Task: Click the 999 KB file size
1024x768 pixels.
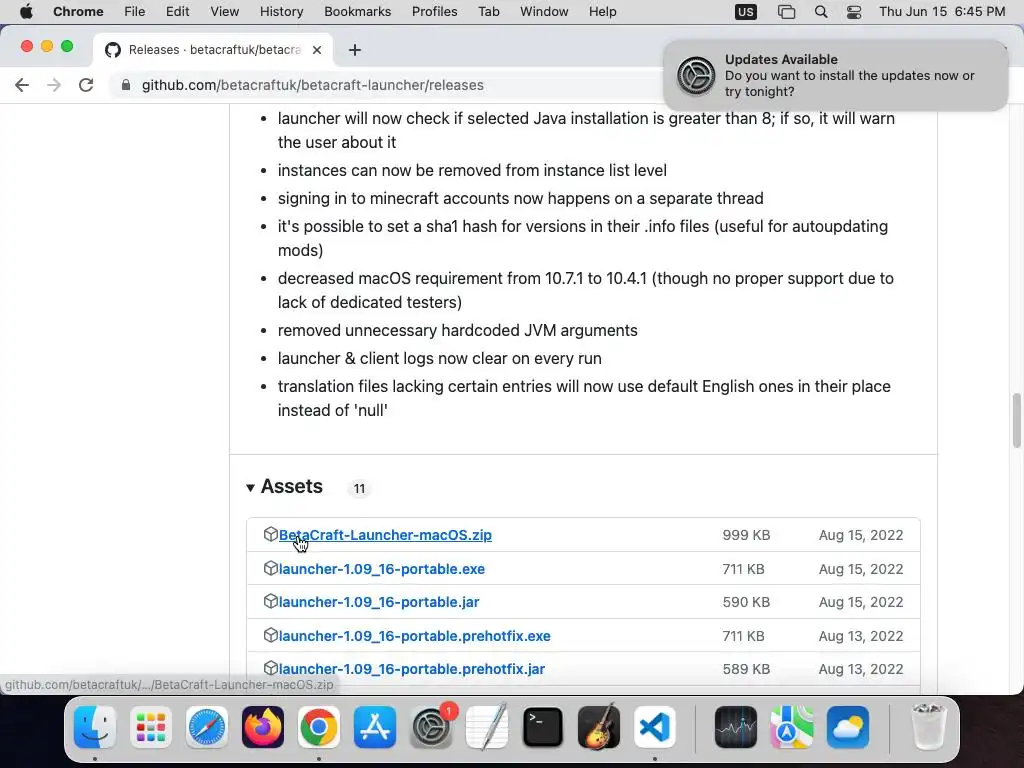Action: [746, 535]
